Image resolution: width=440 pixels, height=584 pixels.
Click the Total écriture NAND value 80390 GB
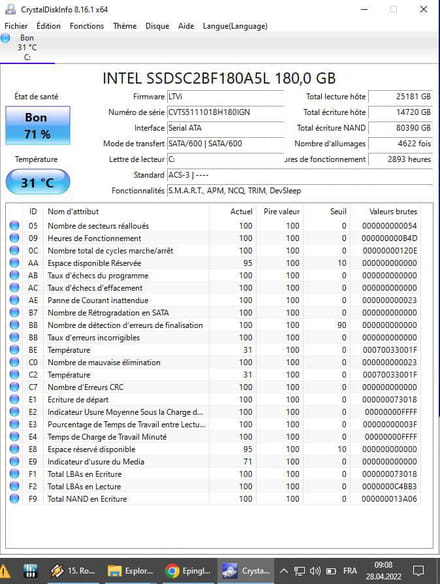(401, 128)
